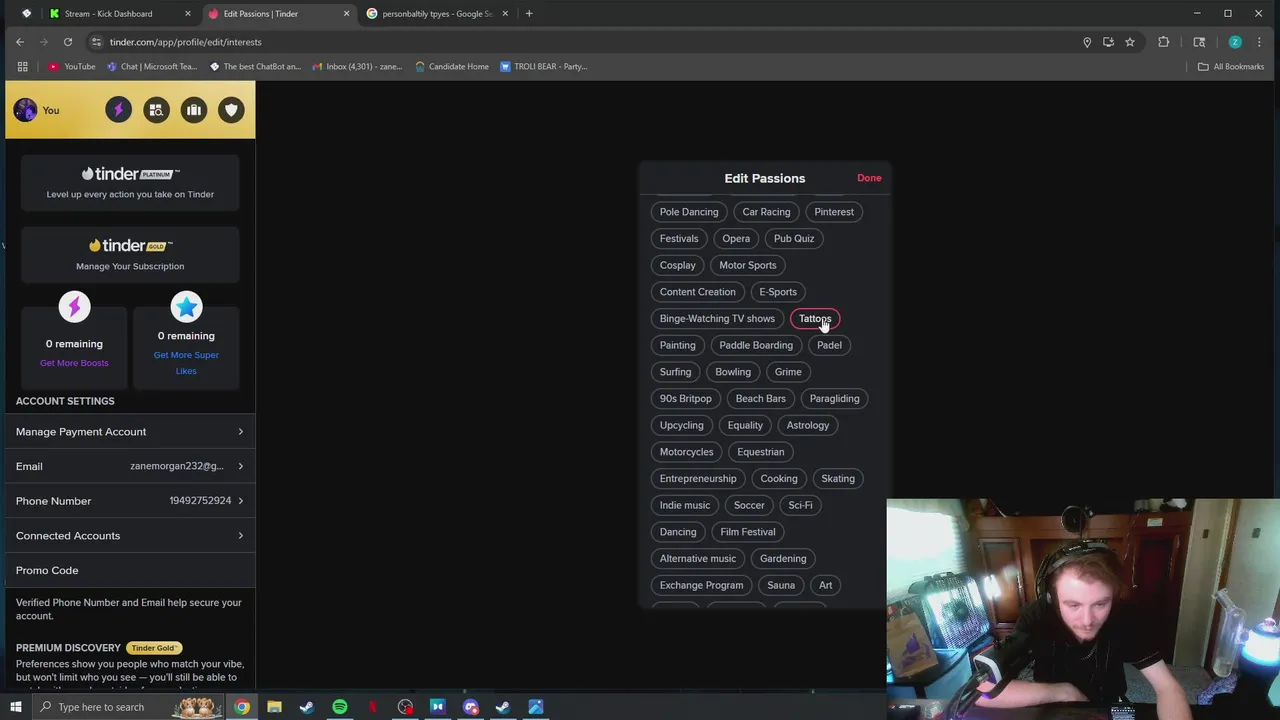Open the YouTube bookmark

point(72,67)
